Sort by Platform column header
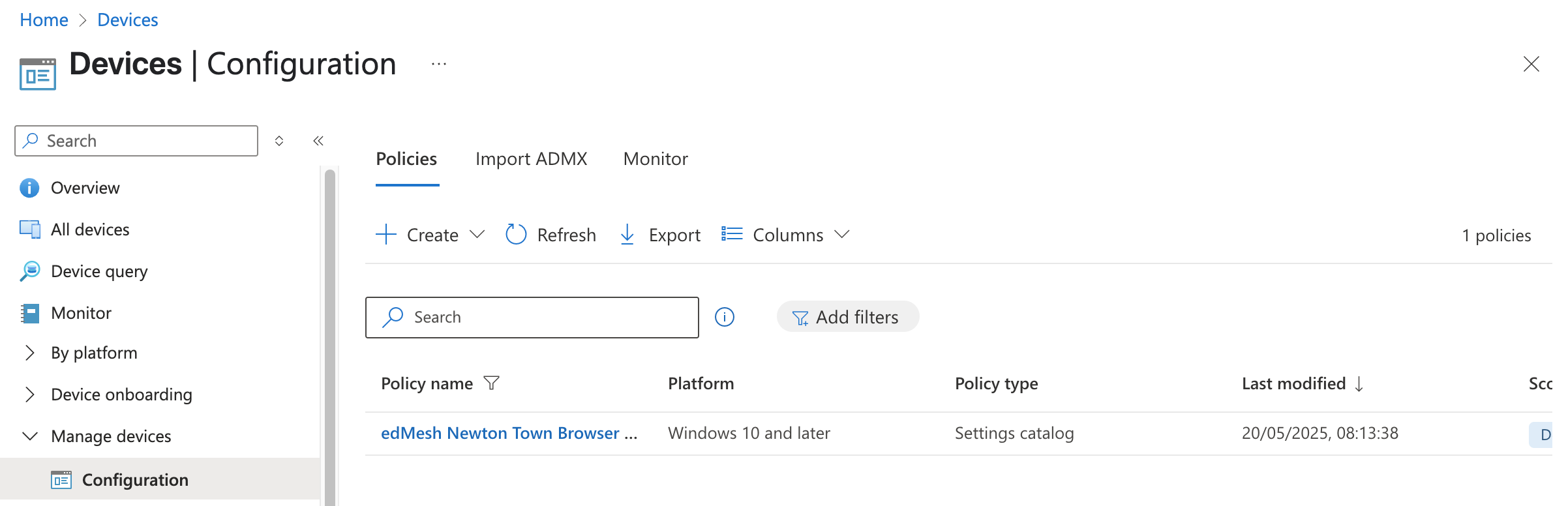 [701, 383]
